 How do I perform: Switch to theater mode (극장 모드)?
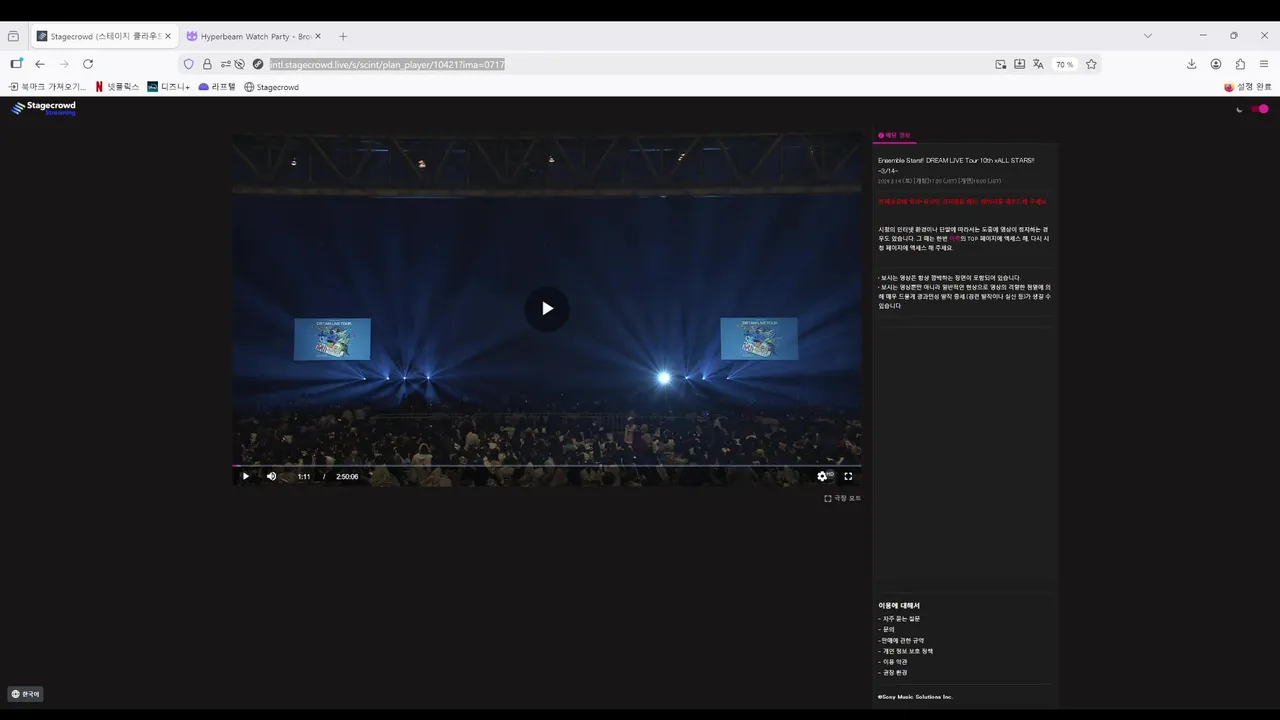[x=842, y=498]
